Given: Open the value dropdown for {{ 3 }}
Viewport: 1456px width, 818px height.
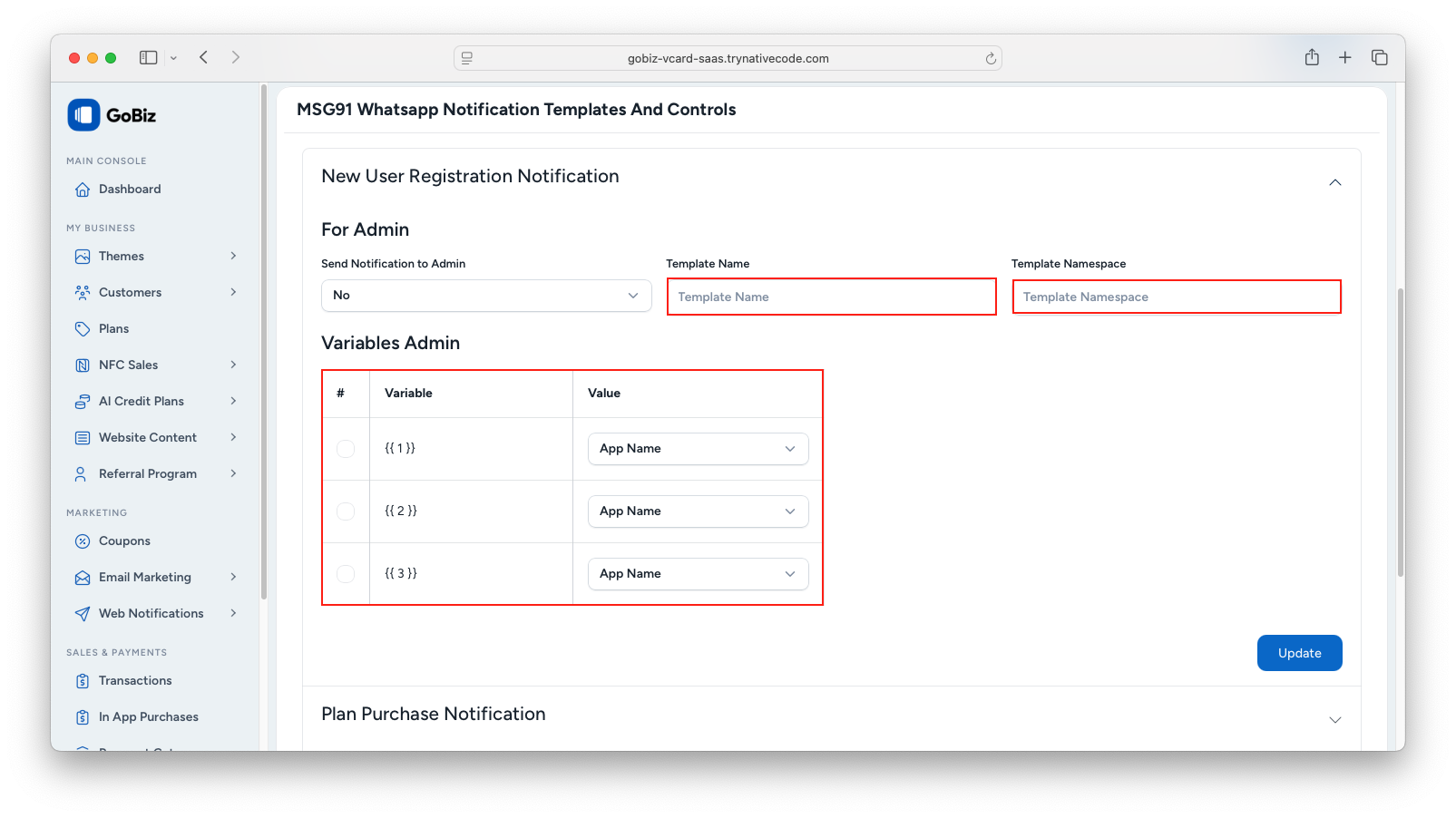Looking at the screenshot, I should pos(698,574).
